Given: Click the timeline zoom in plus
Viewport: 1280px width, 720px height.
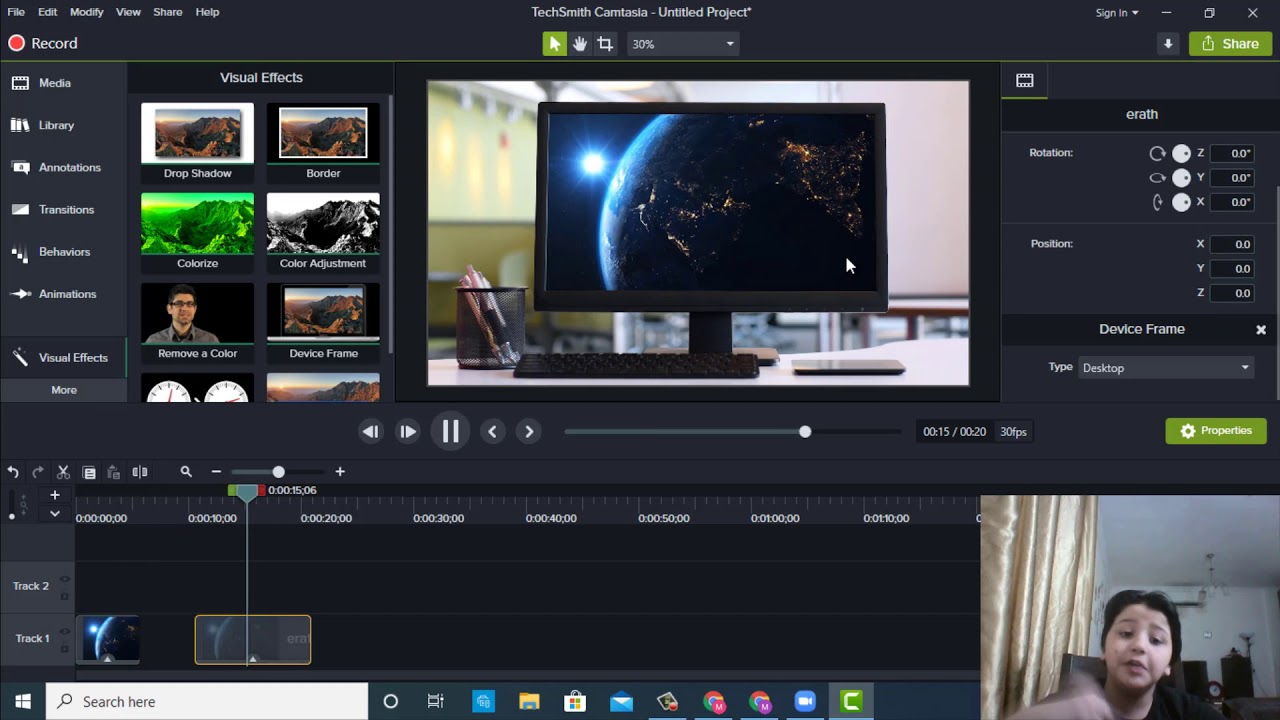Looking at the screenshot, I should click(x=340, y=472).
